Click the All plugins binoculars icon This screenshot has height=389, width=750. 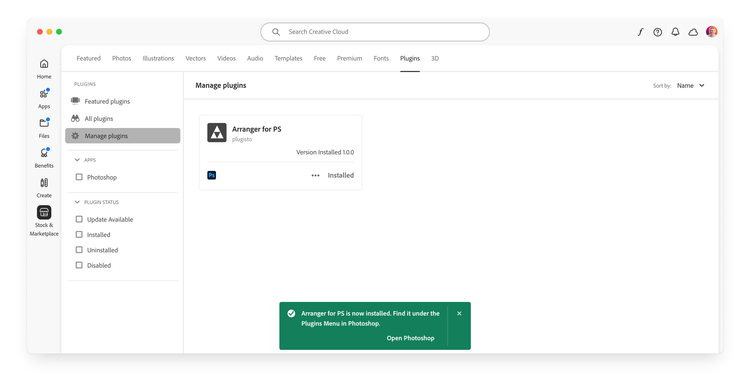(75, 118)
